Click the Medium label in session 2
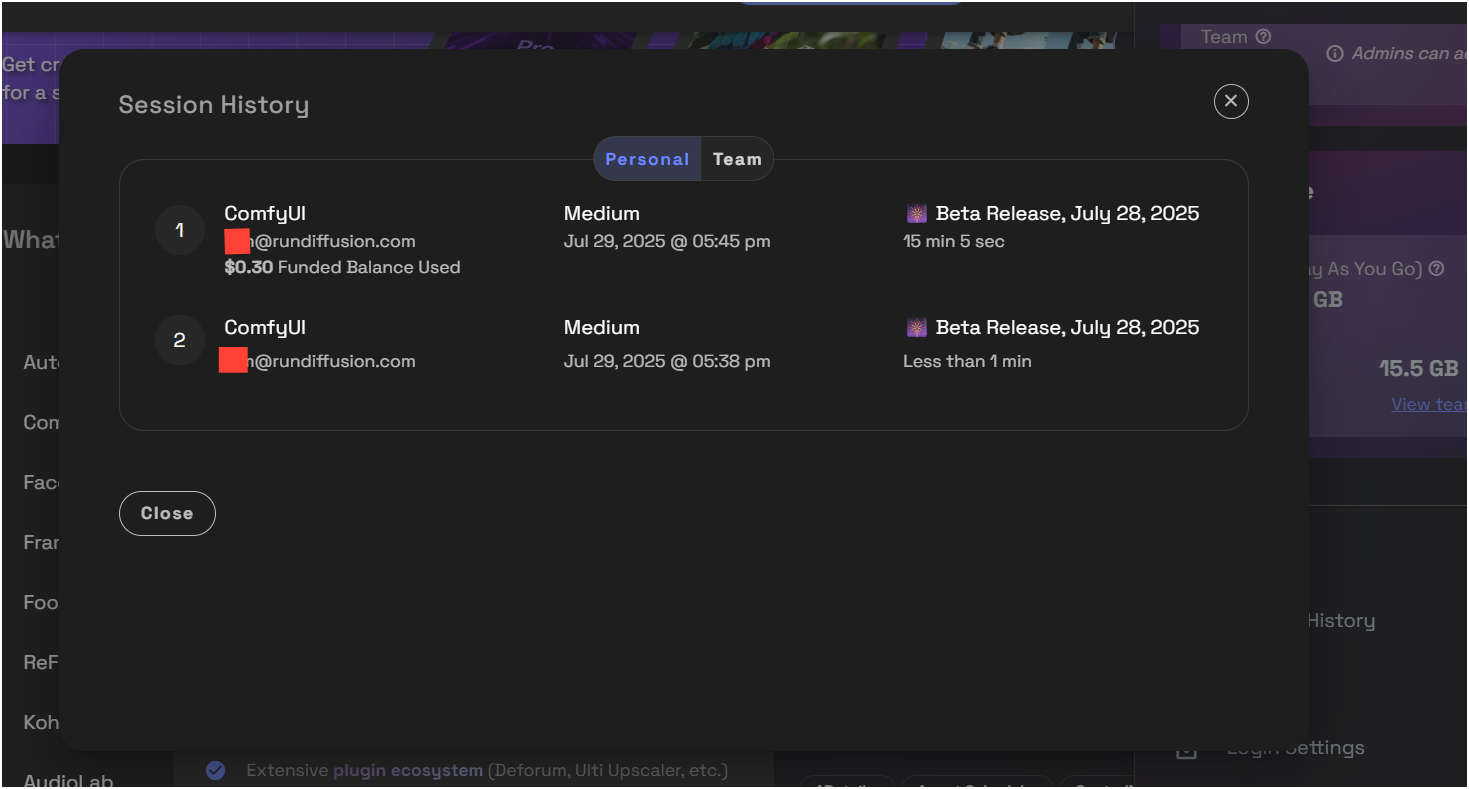The image size is (1469, 789). [602, 328]
